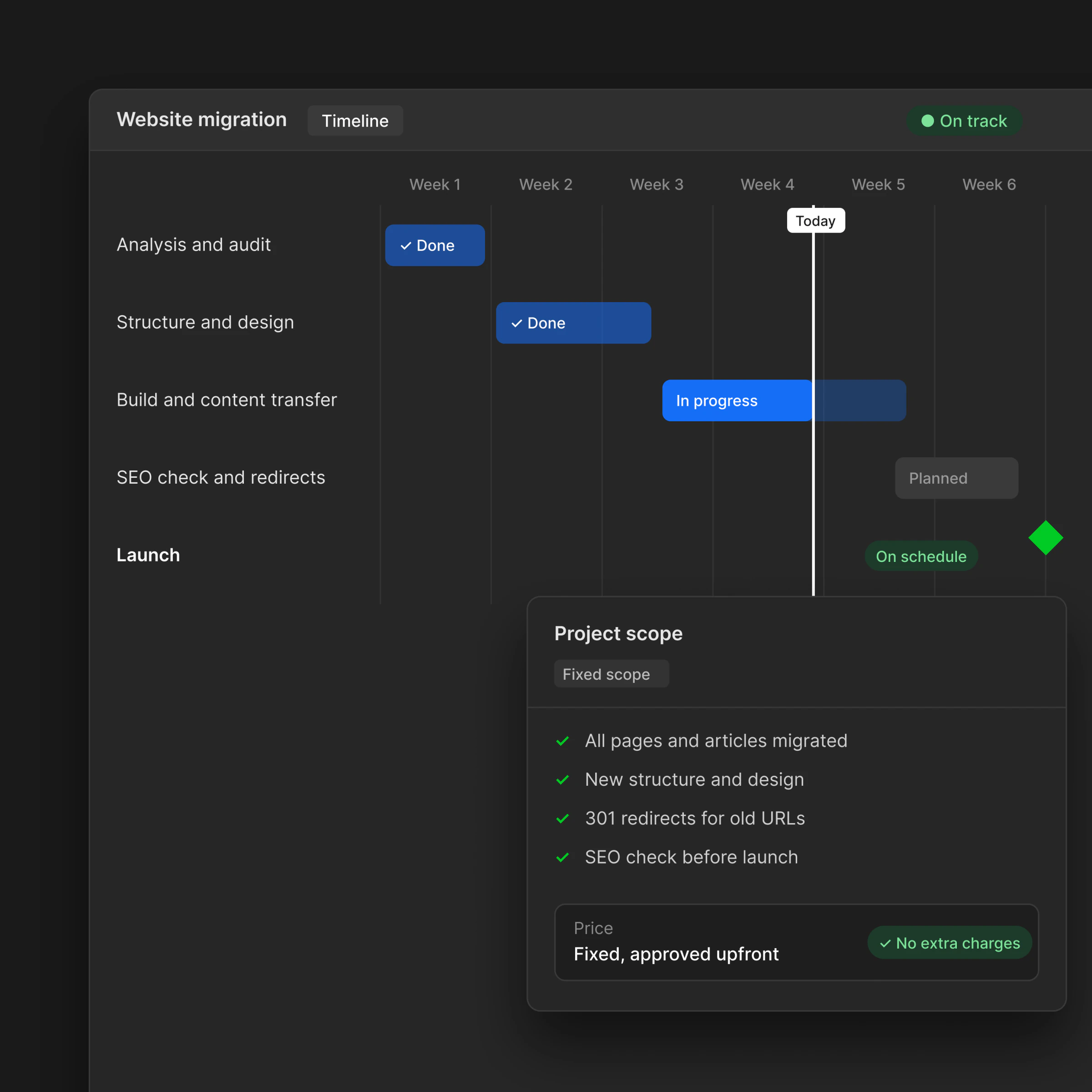Click SEO check before launch text
This screenshot has width=1092, height=1092.
691,857
